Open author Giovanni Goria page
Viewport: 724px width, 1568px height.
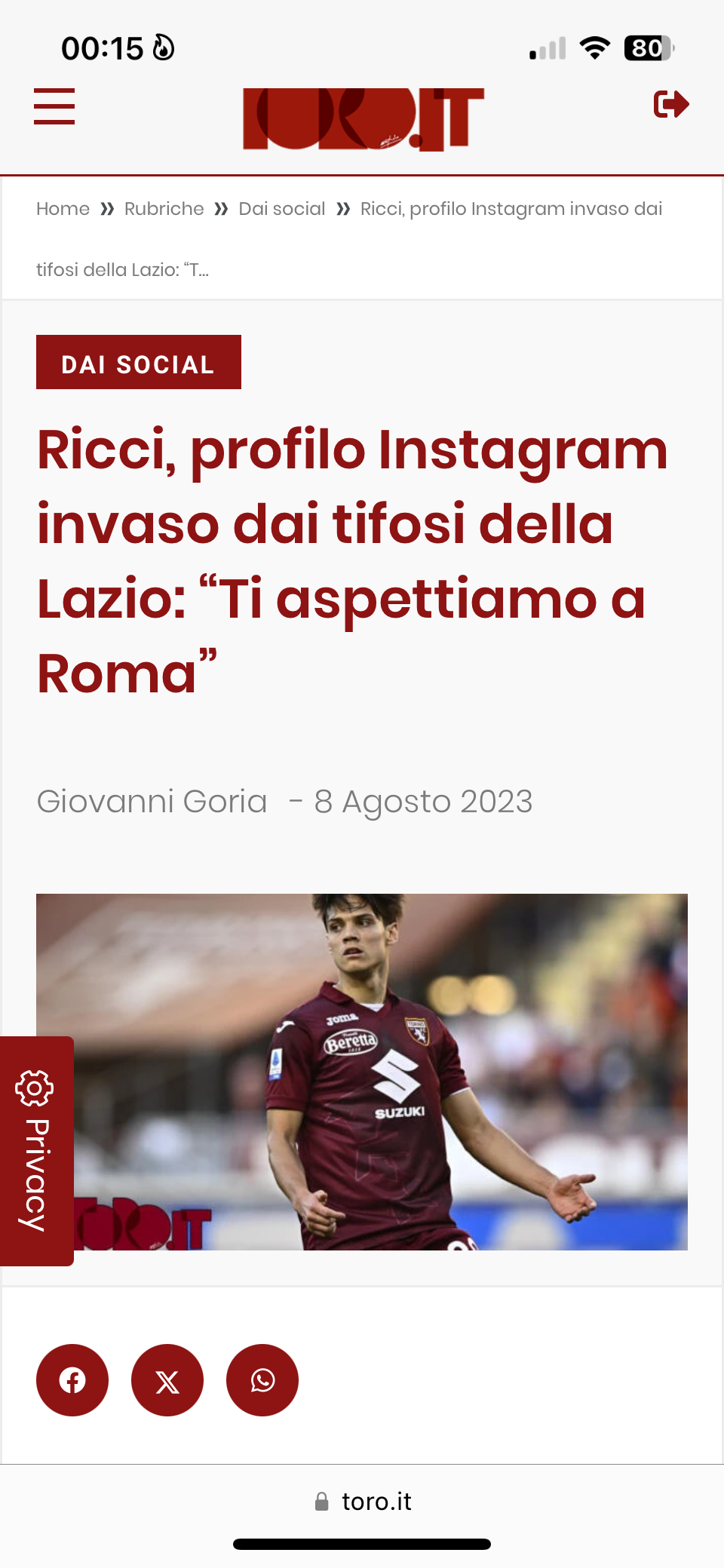tap(152, 801)
